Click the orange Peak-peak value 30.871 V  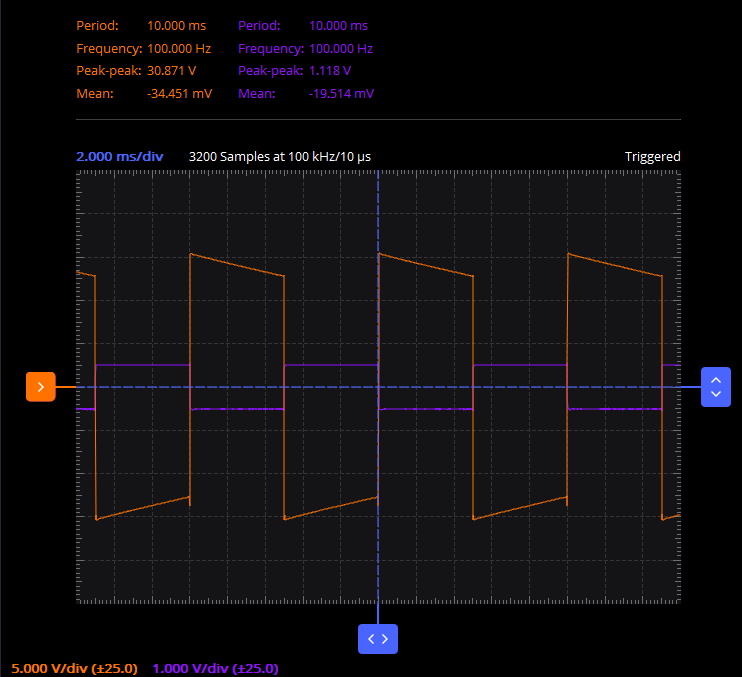coord(171,71)
